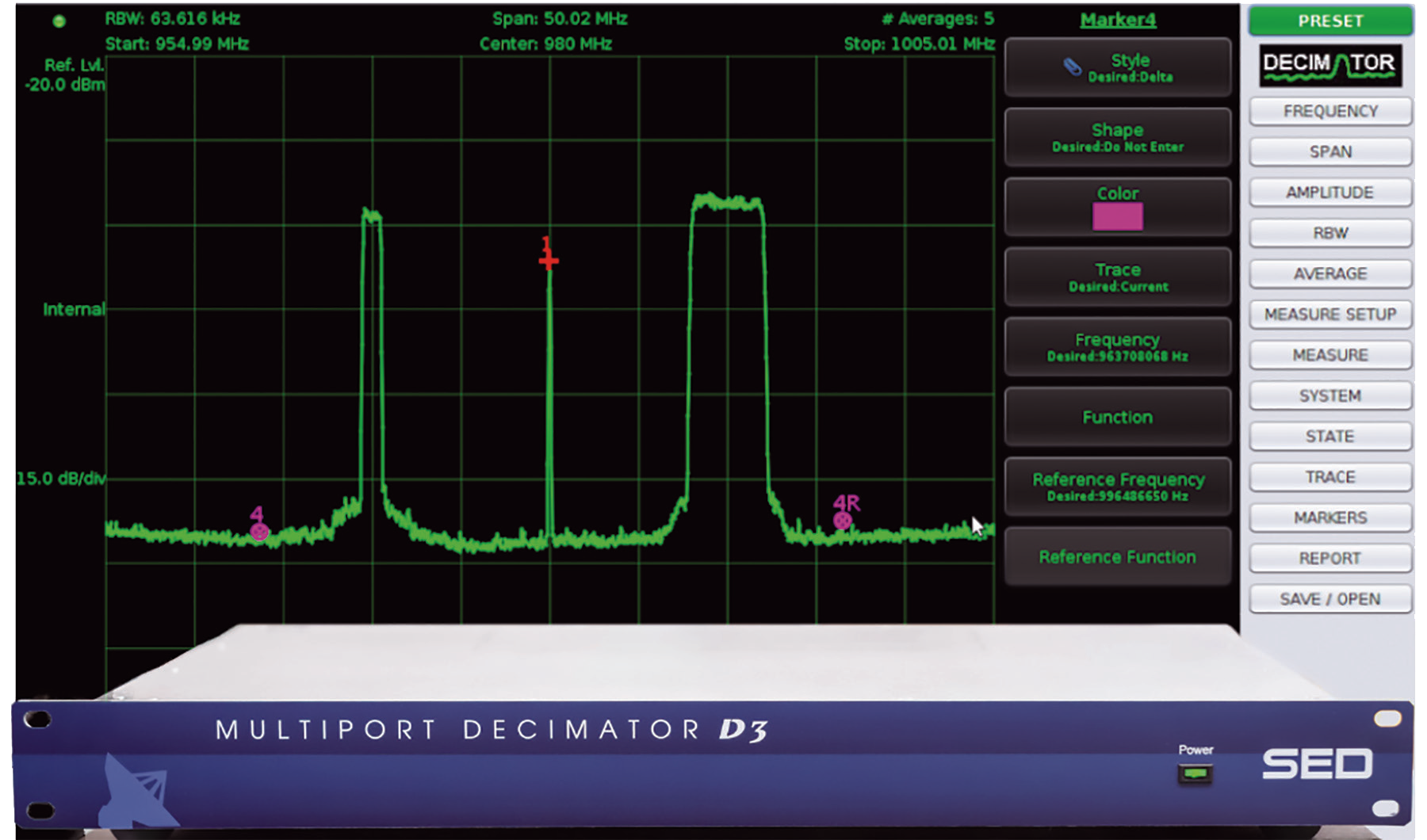Click the Ref. Lvl. -20.0 dBm label
The height and width of the screenshot is (840, 1427).
(65, 75)
